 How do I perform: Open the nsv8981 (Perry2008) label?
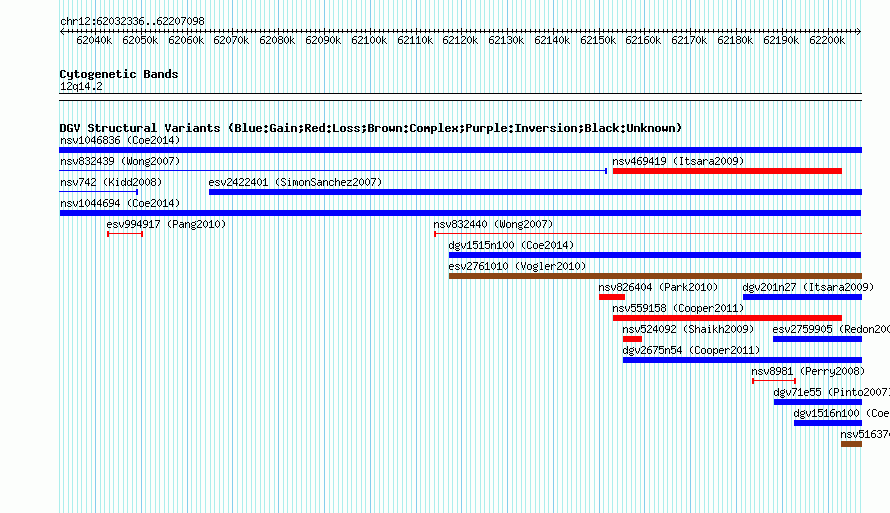[x=808, y=371]
